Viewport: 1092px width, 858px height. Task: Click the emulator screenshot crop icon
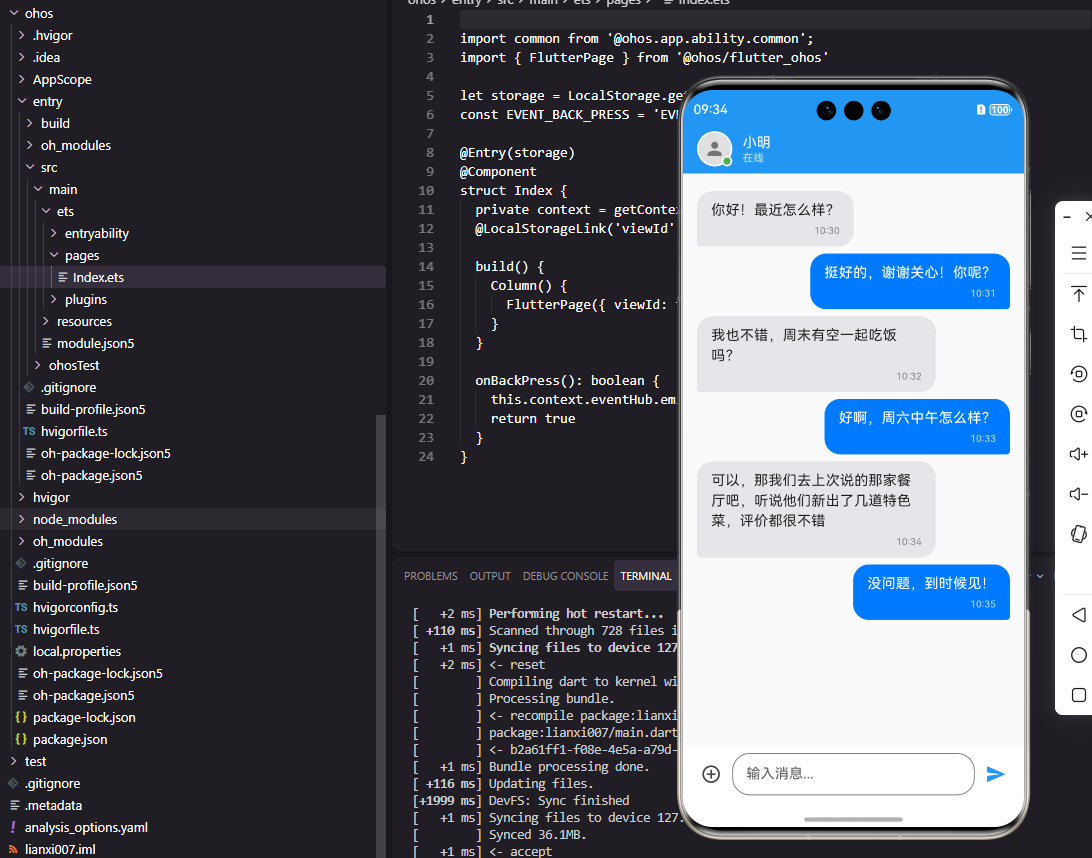[x=1079, y=334]
